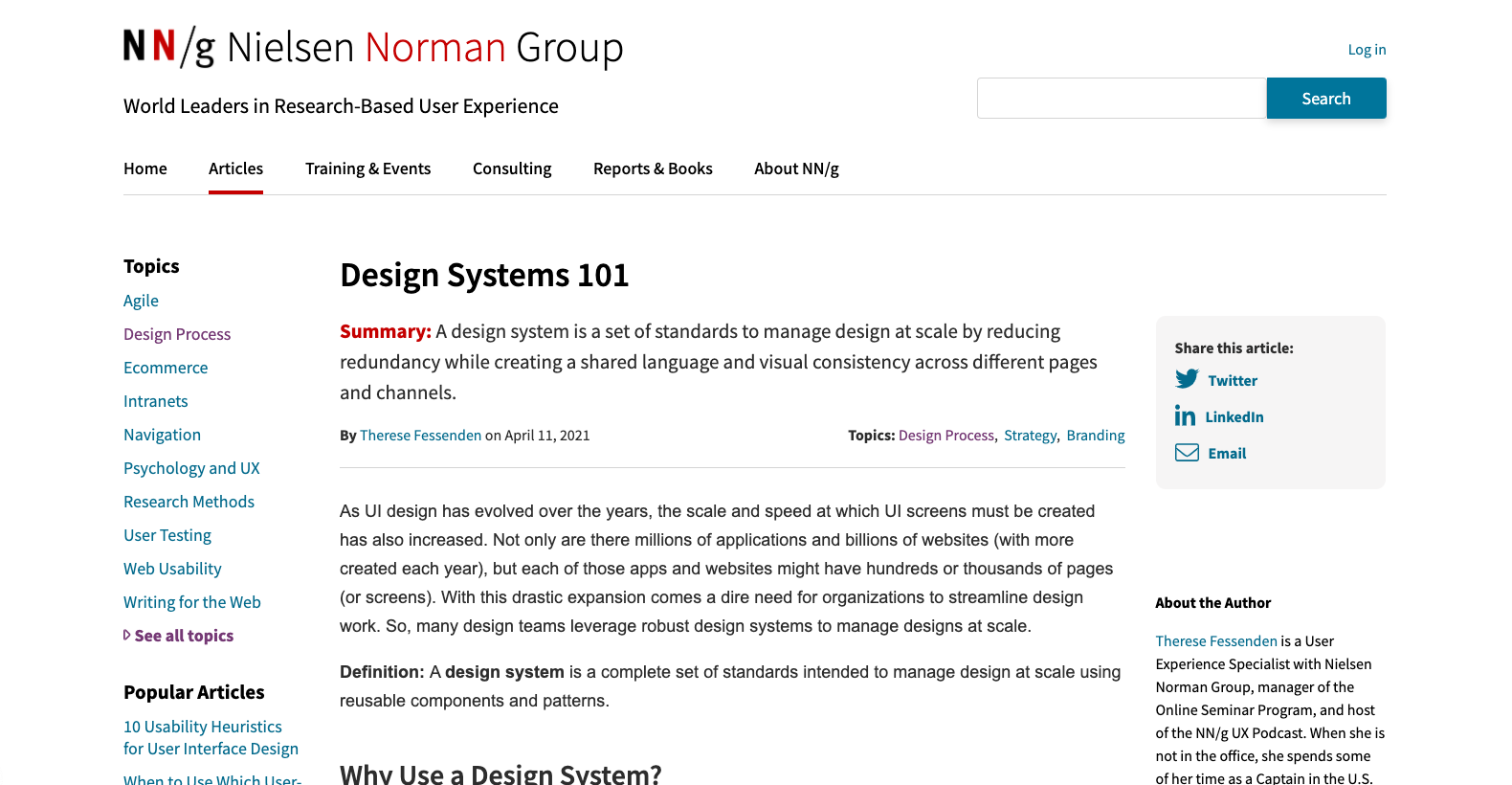1512x785 pixels.
Task: Click the NN/g logo
Action: pyautogui.click(x=169, y=47)
